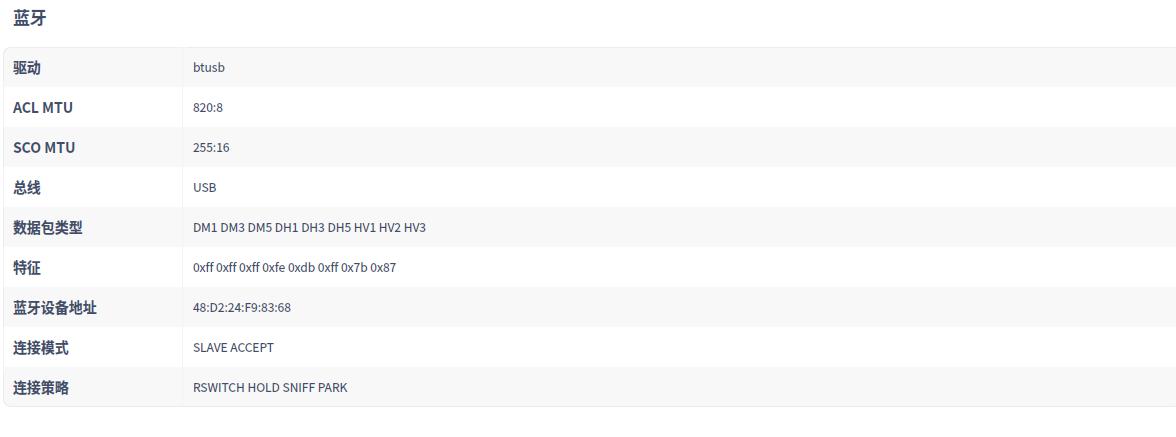Viewport: 1176px width, 437px height.
Task: Click the 特征 row label
Action: [x=27, y=268]
